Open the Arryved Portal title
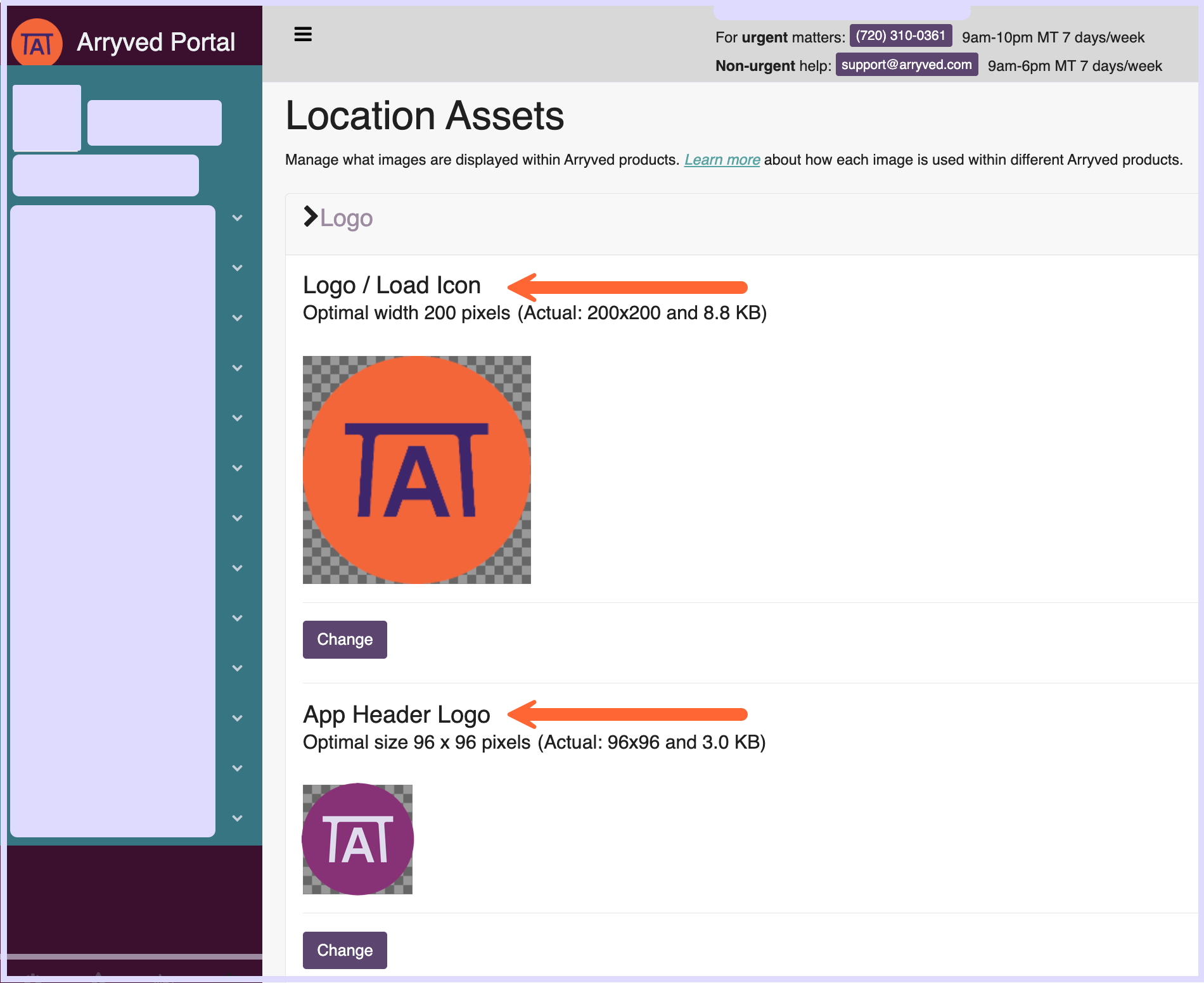The width and height of the screenshot is (1204, 983). 156,42
